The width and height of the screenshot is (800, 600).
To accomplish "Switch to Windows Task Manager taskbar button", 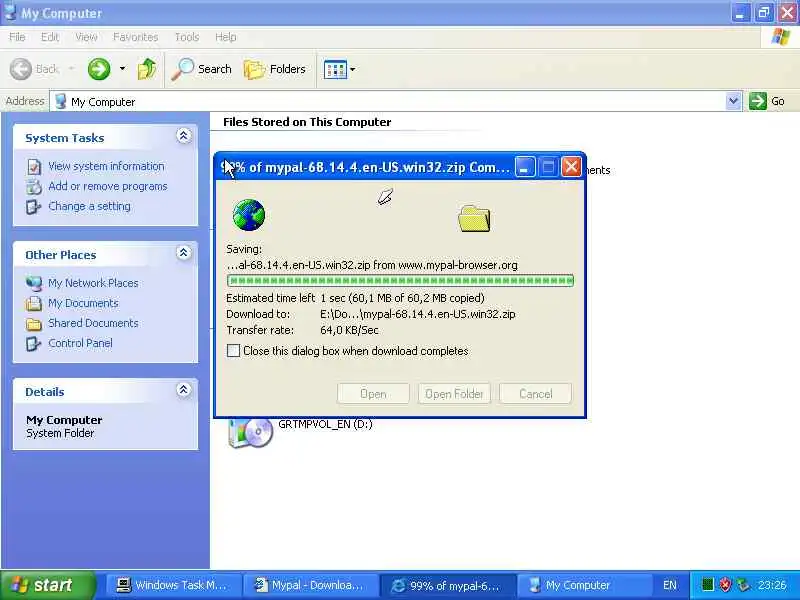I will pos(172,585).
